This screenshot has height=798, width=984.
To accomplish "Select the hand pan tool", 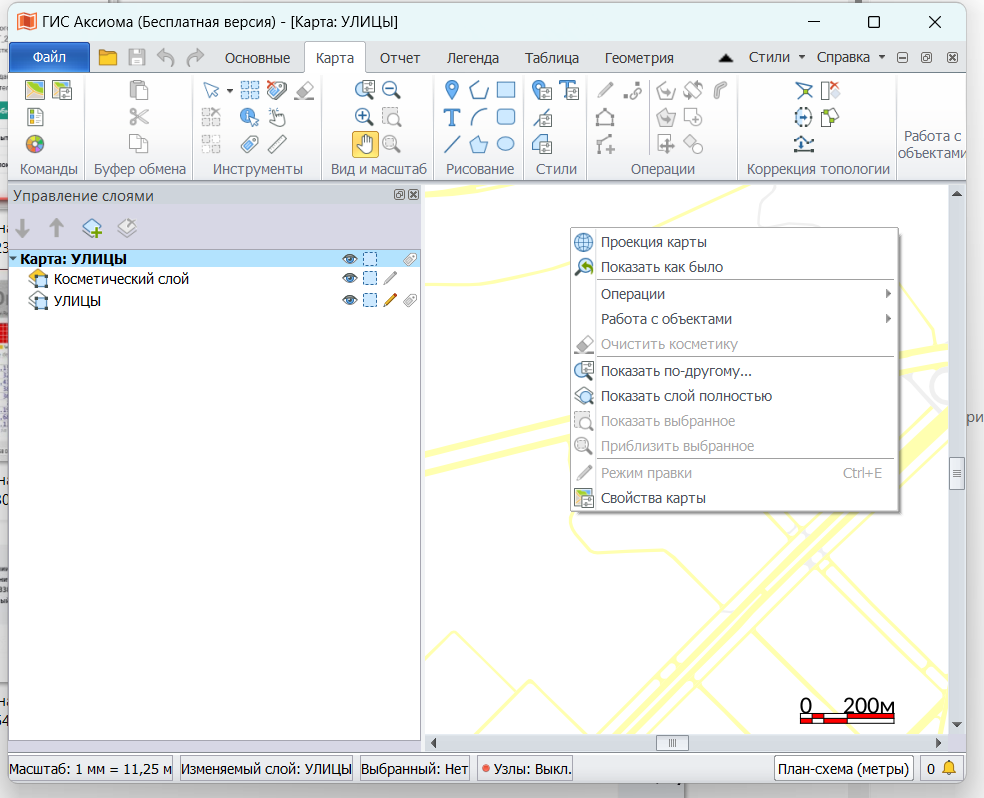I will point(365,144).
